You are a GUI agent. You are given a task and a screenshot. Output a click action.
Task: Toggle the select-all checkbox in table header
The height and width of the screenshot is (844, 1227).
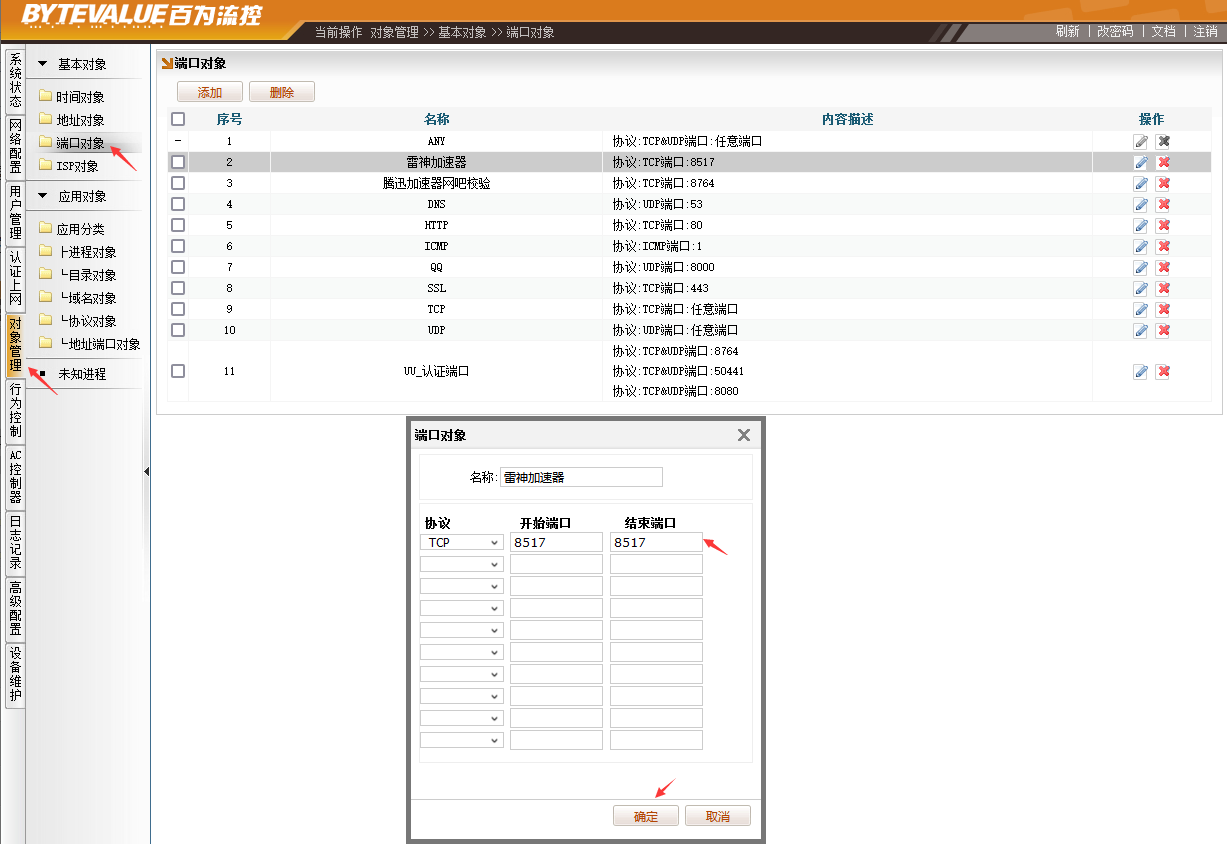pos(178,119)
